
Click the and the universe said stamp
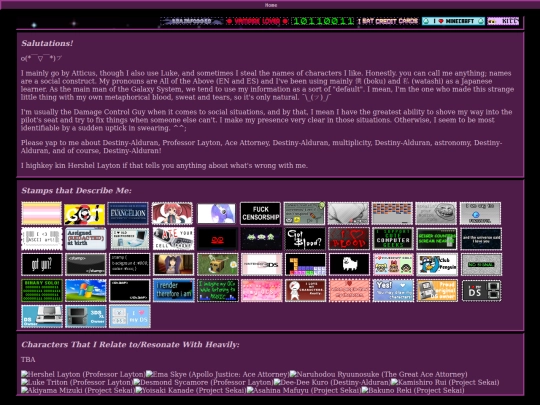(481, 239)
